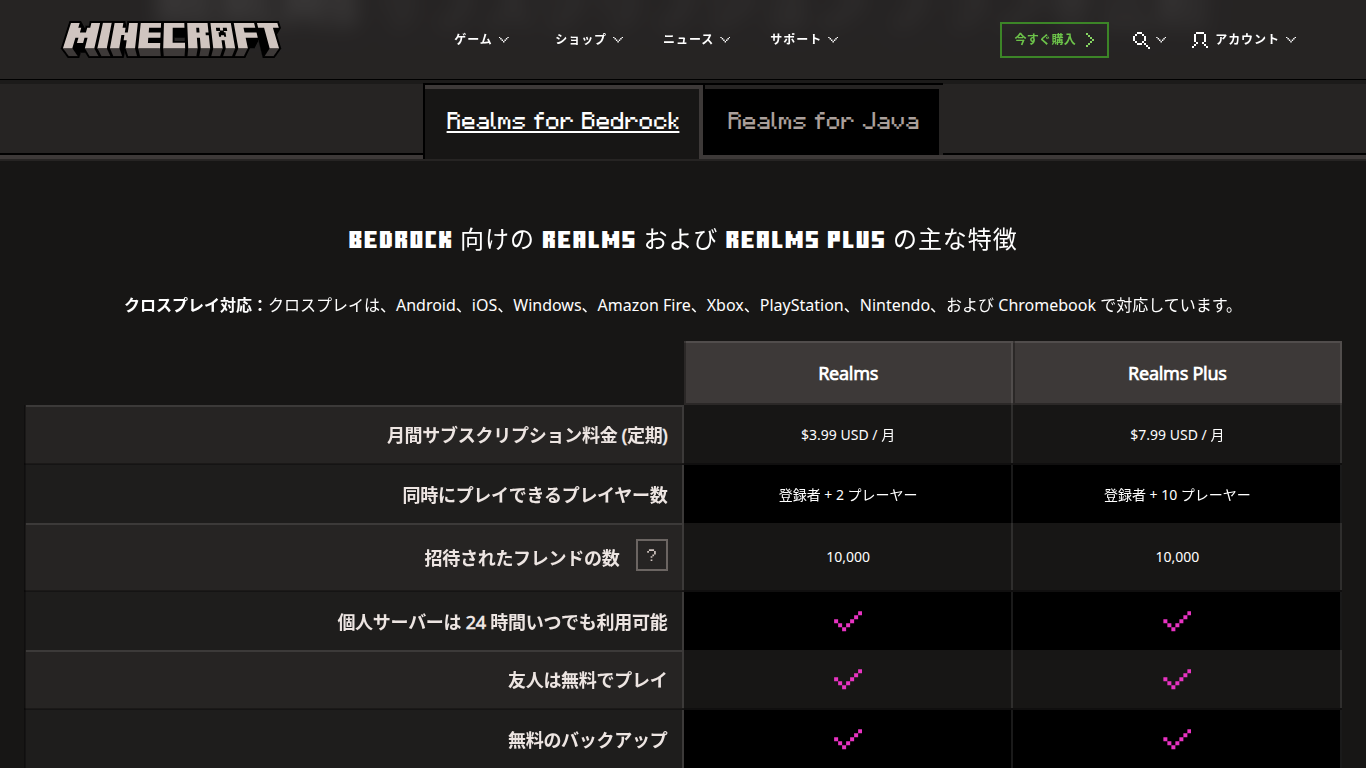Screen dimensions: 1366x768
Task: Switch to Realms for Java tab
Action: point(822,122)
